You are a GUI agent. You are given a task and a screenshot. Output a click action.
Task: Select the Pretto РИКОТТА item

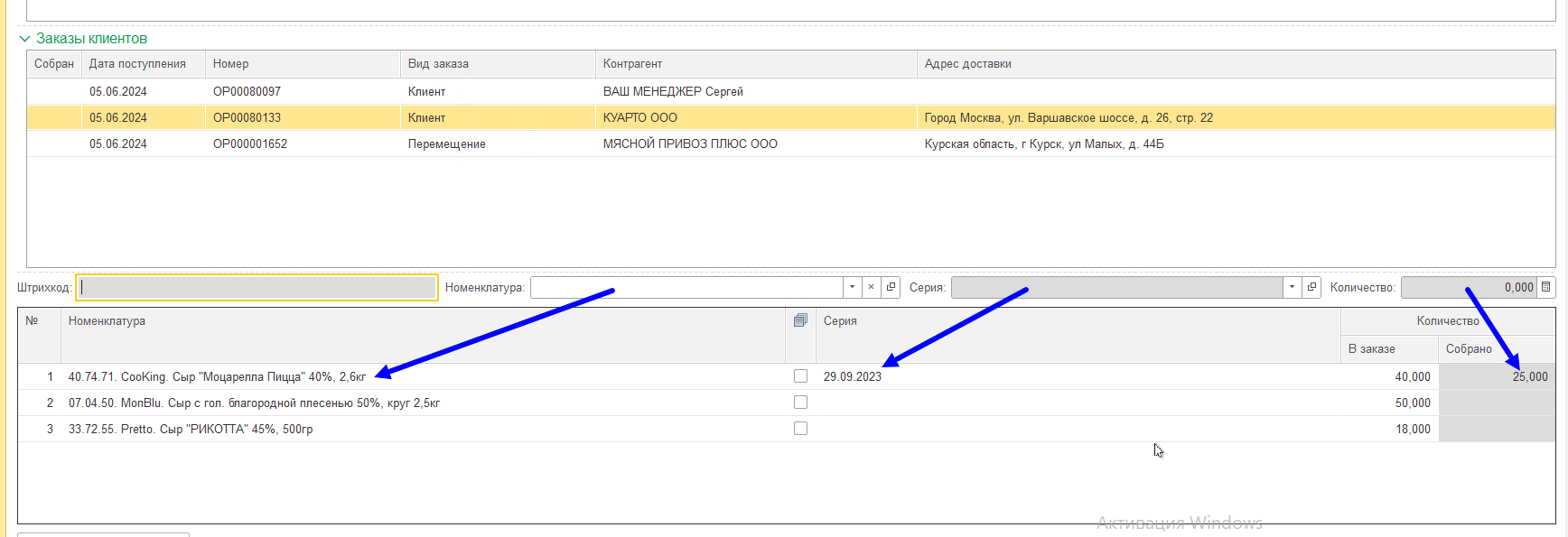click(191, 429)
